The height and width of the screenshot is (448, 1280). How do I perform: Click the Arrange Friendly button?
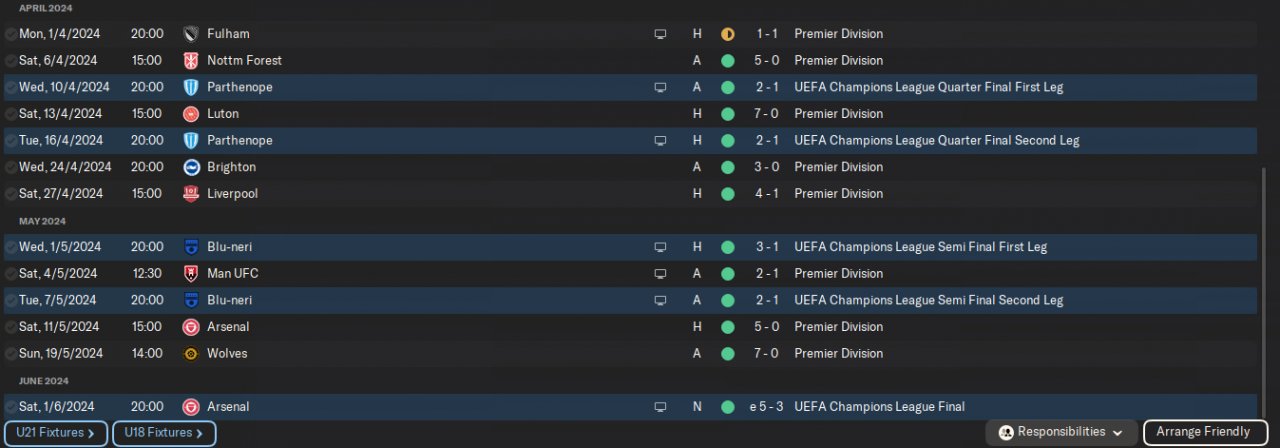click(x=1203, y=432)
